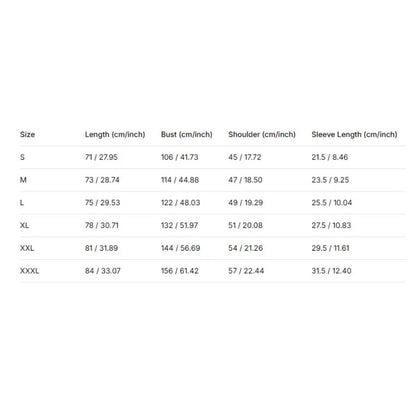Select the Shoulder (cm/inch) header
The image size is (416, 416).
pyautogui.click(x=262, y=135)
